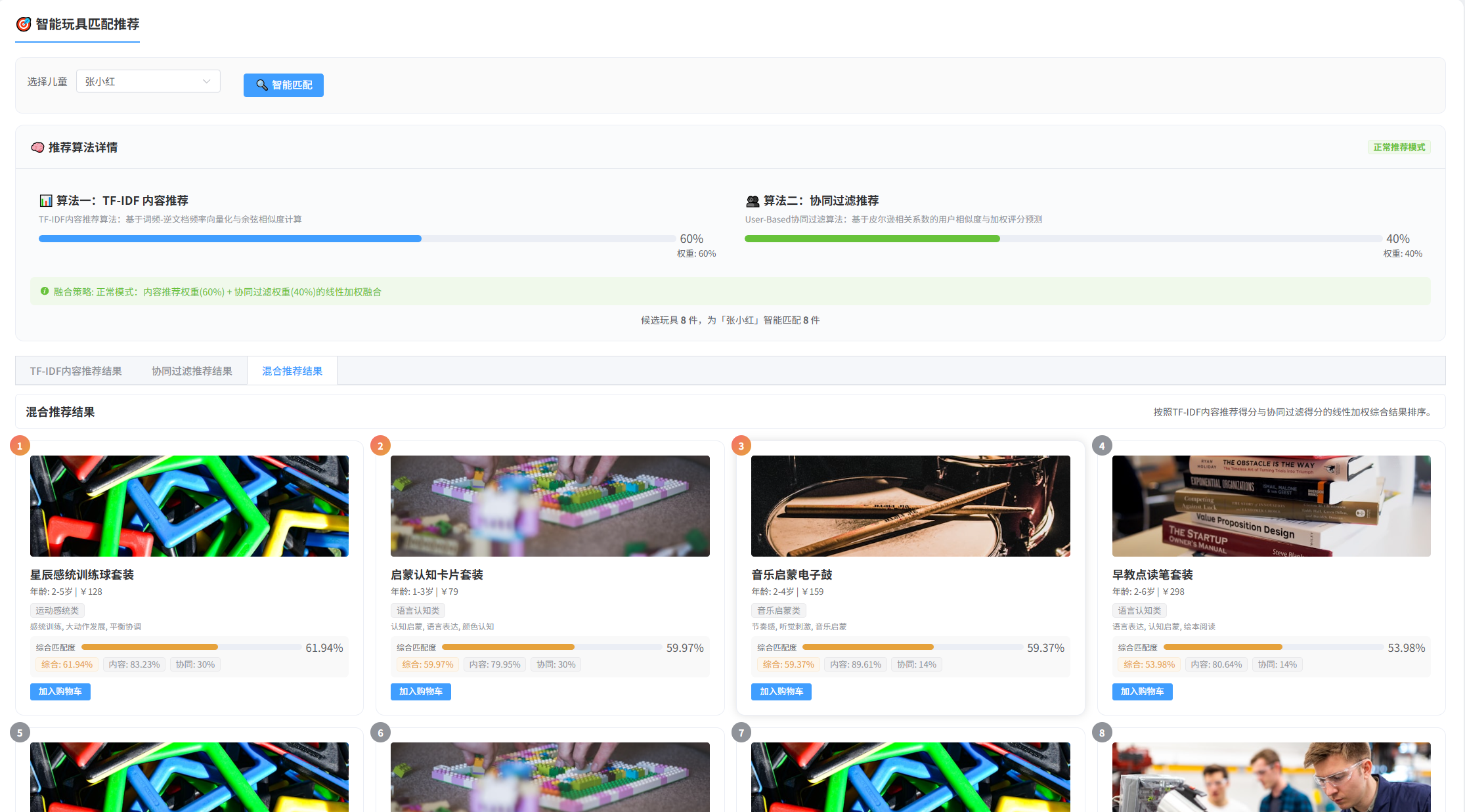Click the TF-IDF 60% weight progress bar
Image resolution: width=1465 pixels, height=812 pixels.
357,239
